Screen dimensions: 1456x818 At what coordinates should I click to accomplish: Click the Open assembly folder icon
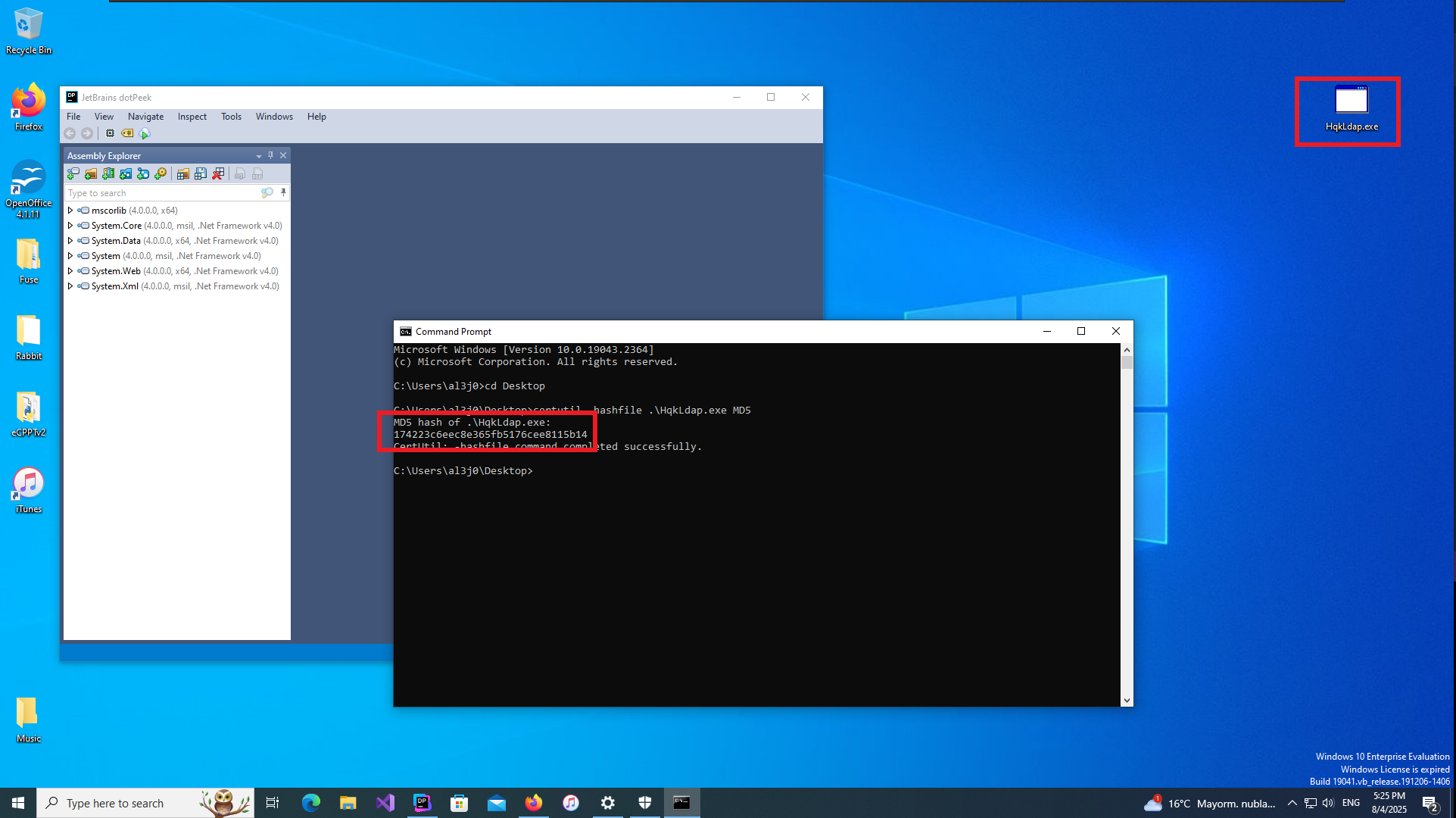(91, 174)
